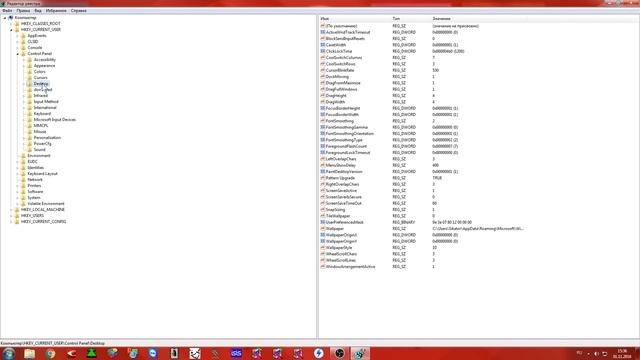640x360 pixels.
Task: Select the Keyboard Layout key
Action: coord(42,174)
